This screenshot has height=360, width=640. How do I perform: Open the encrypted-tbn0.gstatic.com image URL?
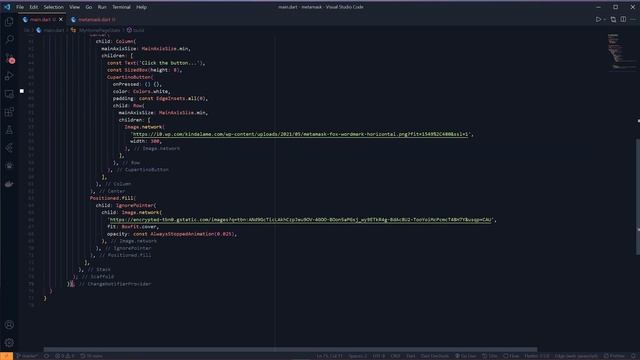(x=301, y=220)
